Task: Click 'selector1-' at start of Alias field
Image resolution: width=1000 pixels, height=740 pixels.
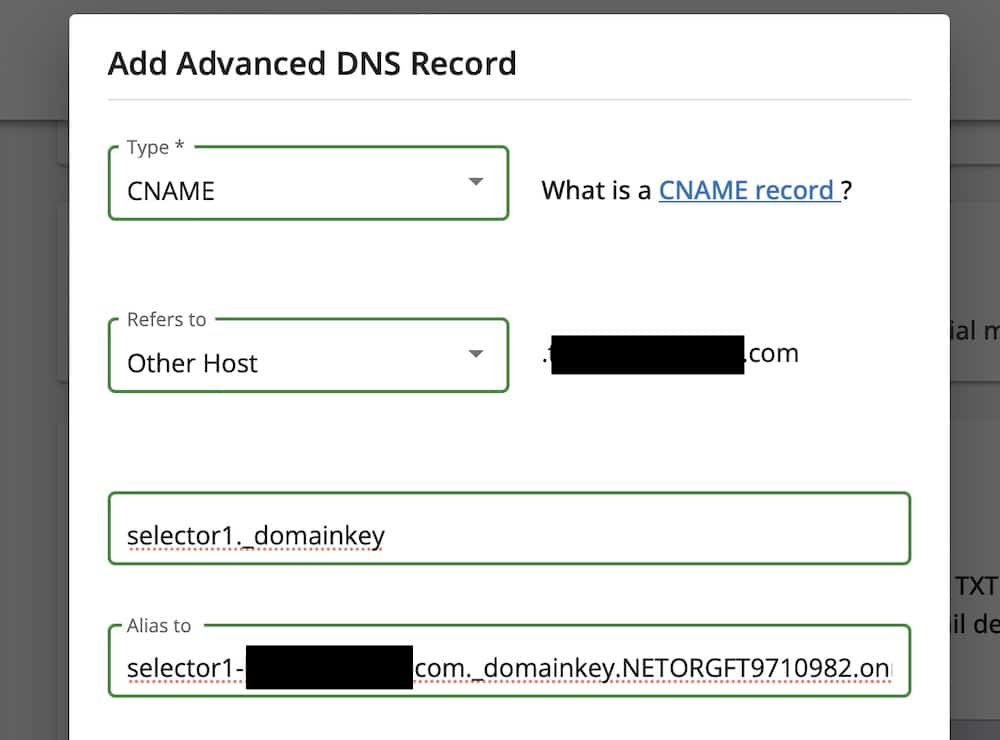Action: [x=184, y=667]
